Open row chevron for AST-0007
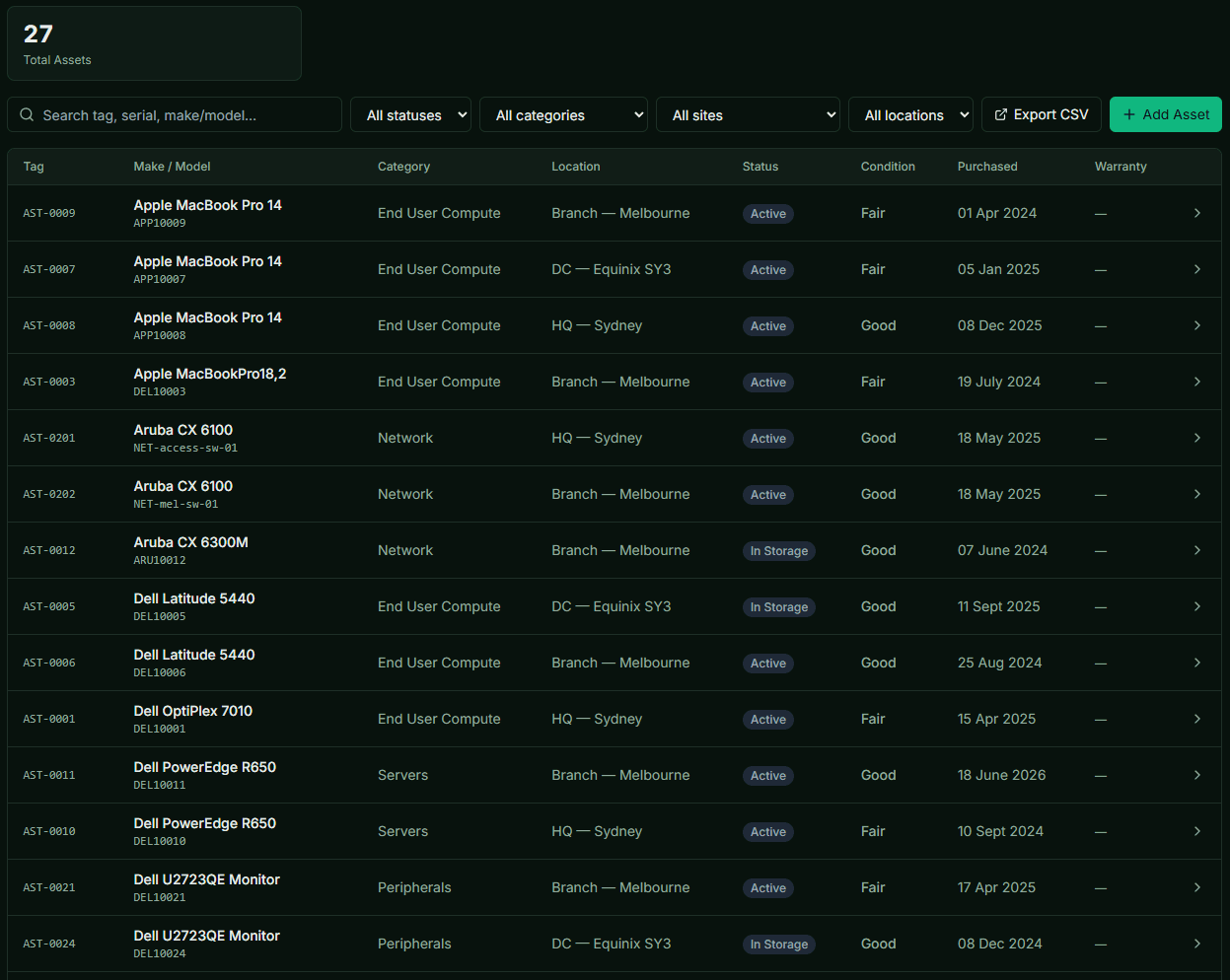The height and width of the screenshot is (980, 1230). point(1197,269)
